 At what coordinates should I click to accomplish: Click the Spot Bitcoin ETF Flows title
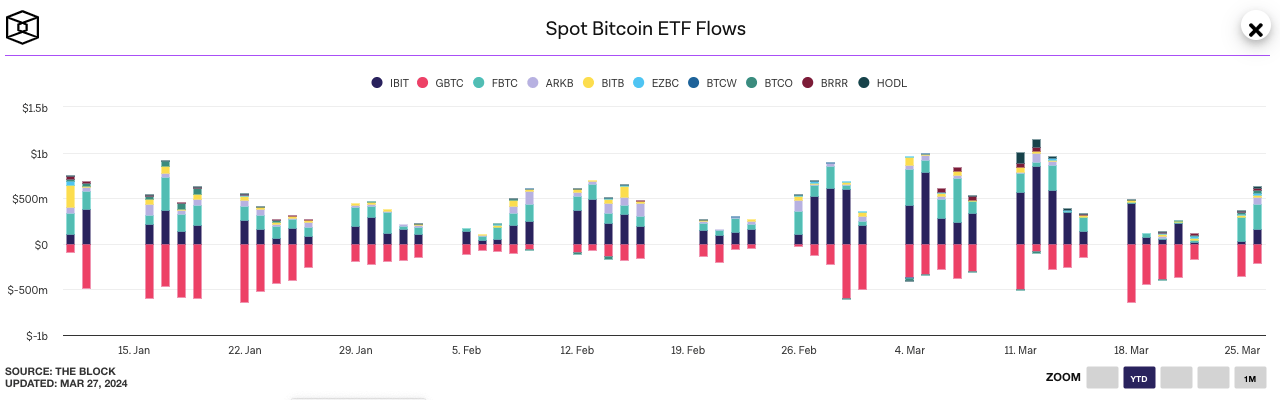(x=645, y=28)
